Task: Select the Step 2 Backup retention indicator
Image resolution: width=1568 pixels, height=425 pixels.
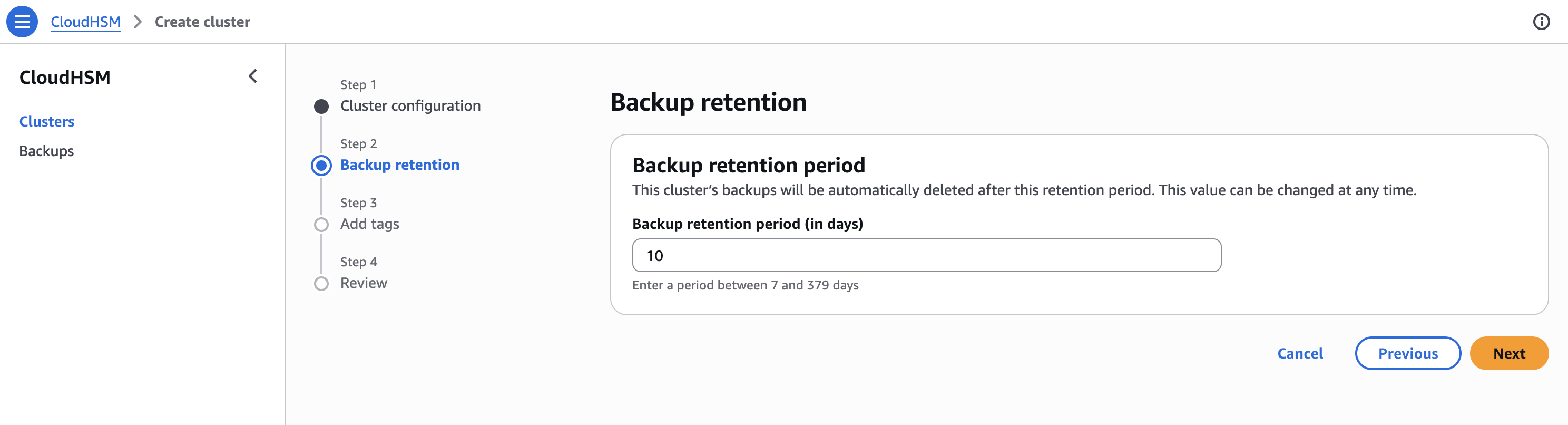Action: (x=321, y=166)
